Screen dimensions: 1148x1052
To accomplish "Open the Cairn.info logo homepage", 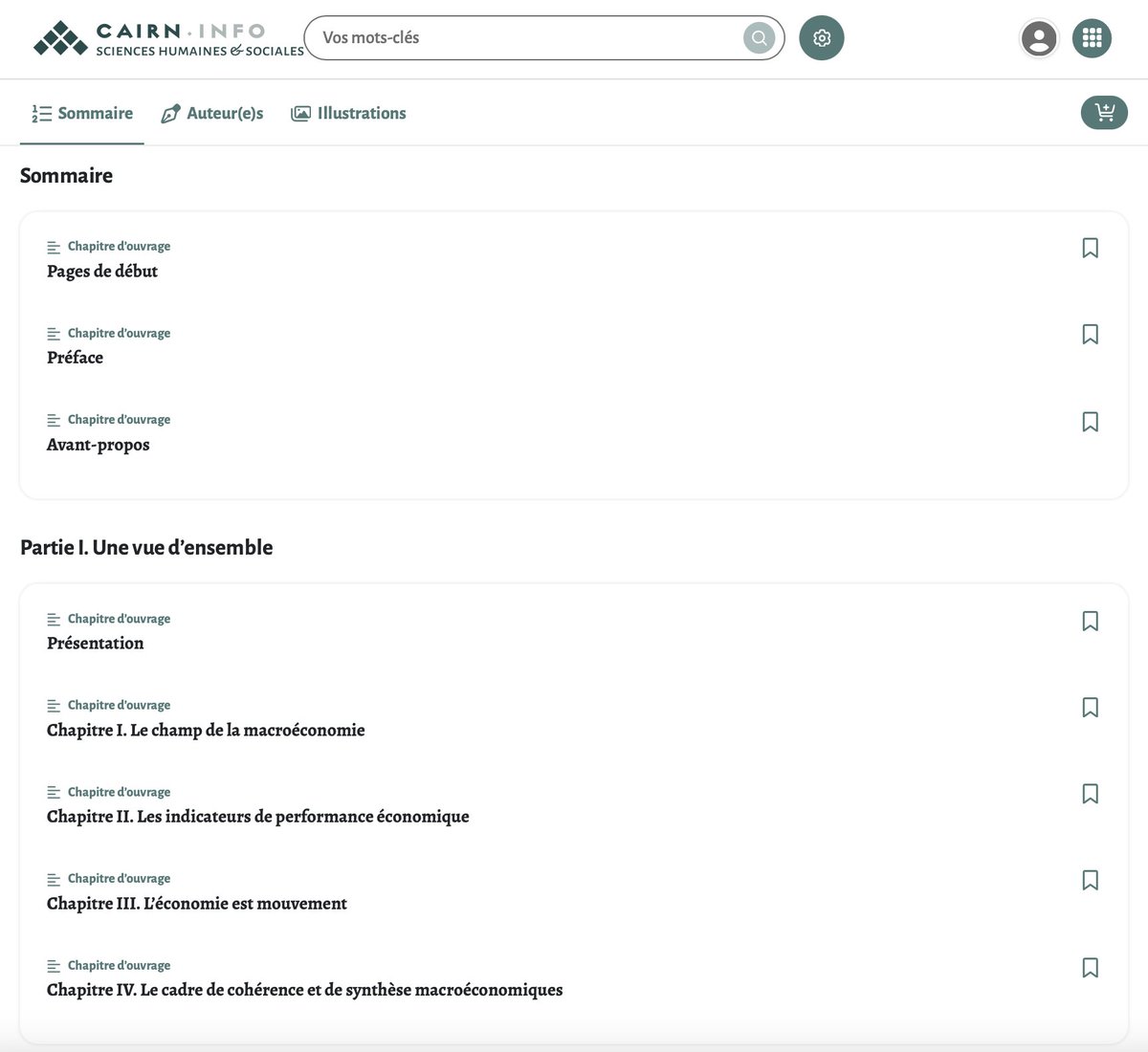I will (168, 38).
